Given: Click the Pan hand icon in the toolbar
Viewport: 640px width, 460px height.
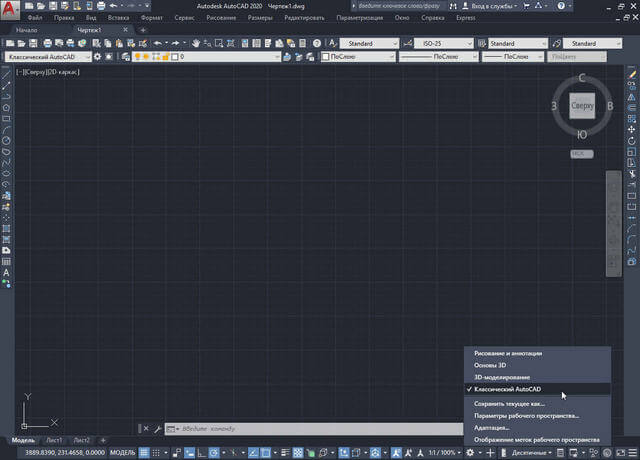Looking at the screenshot, I should click(x=196, y=44).
